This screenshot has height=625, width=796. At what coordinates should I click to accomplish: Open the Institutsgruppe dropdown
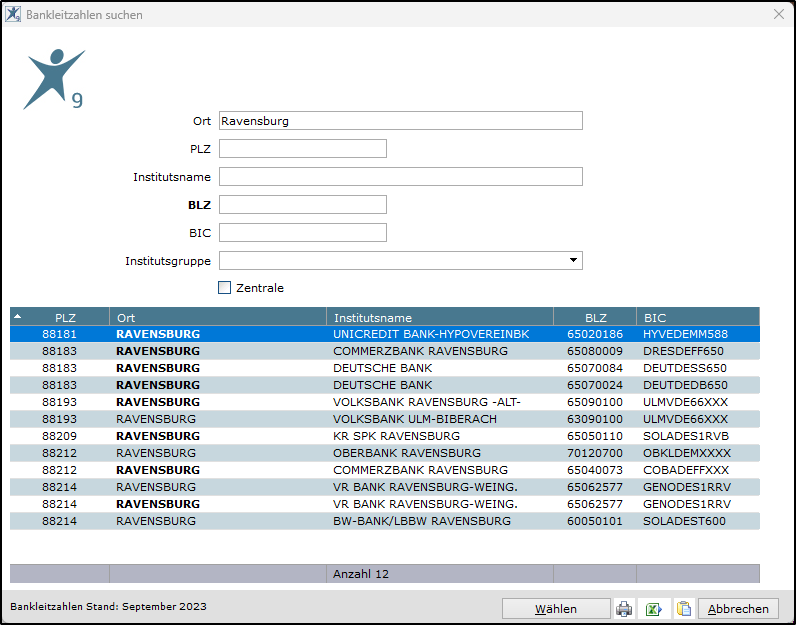[x=573, y=260]
